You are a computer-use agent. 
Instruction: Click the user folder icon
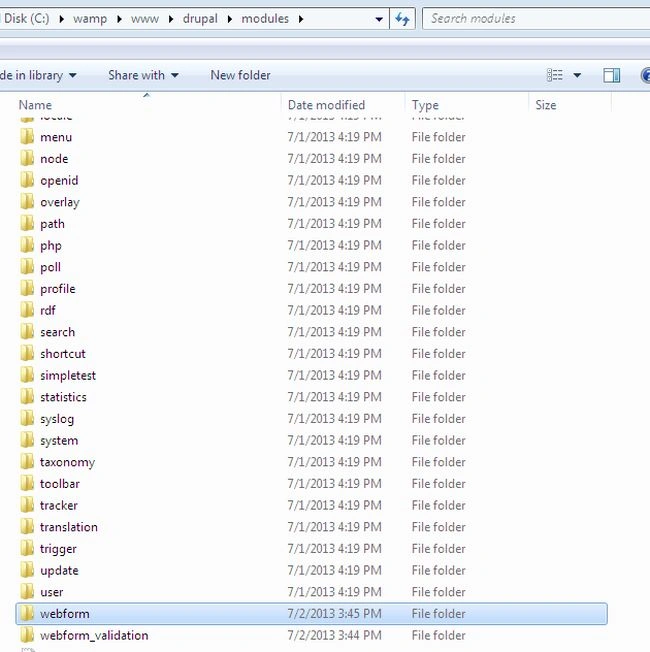tap(27, 592)
